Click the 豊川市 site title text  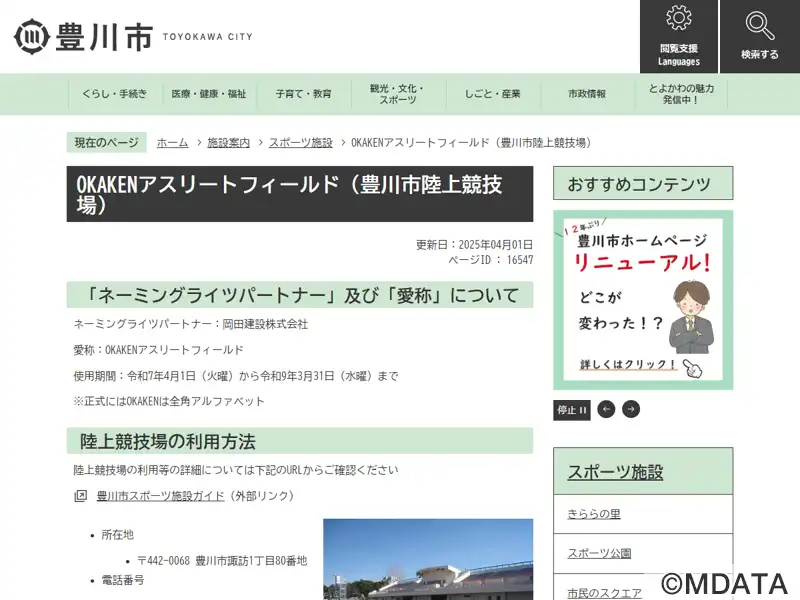point(104,37)
